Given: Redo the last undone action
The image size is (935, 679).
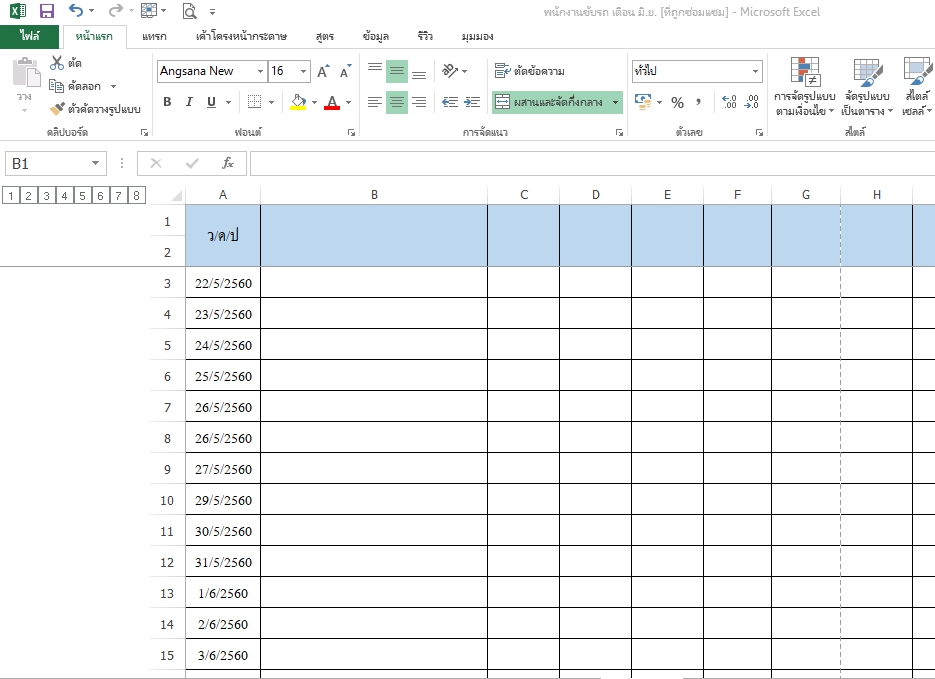Looking at the screenshot, I should coord(116,10).
